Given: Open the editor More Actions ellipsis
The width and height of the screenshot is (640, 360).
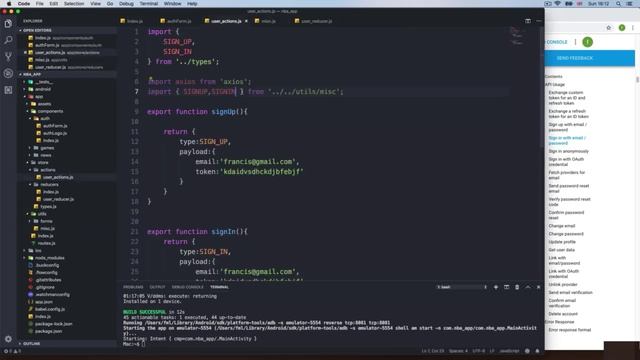Looking at the screenshot, I should (539, 21).
